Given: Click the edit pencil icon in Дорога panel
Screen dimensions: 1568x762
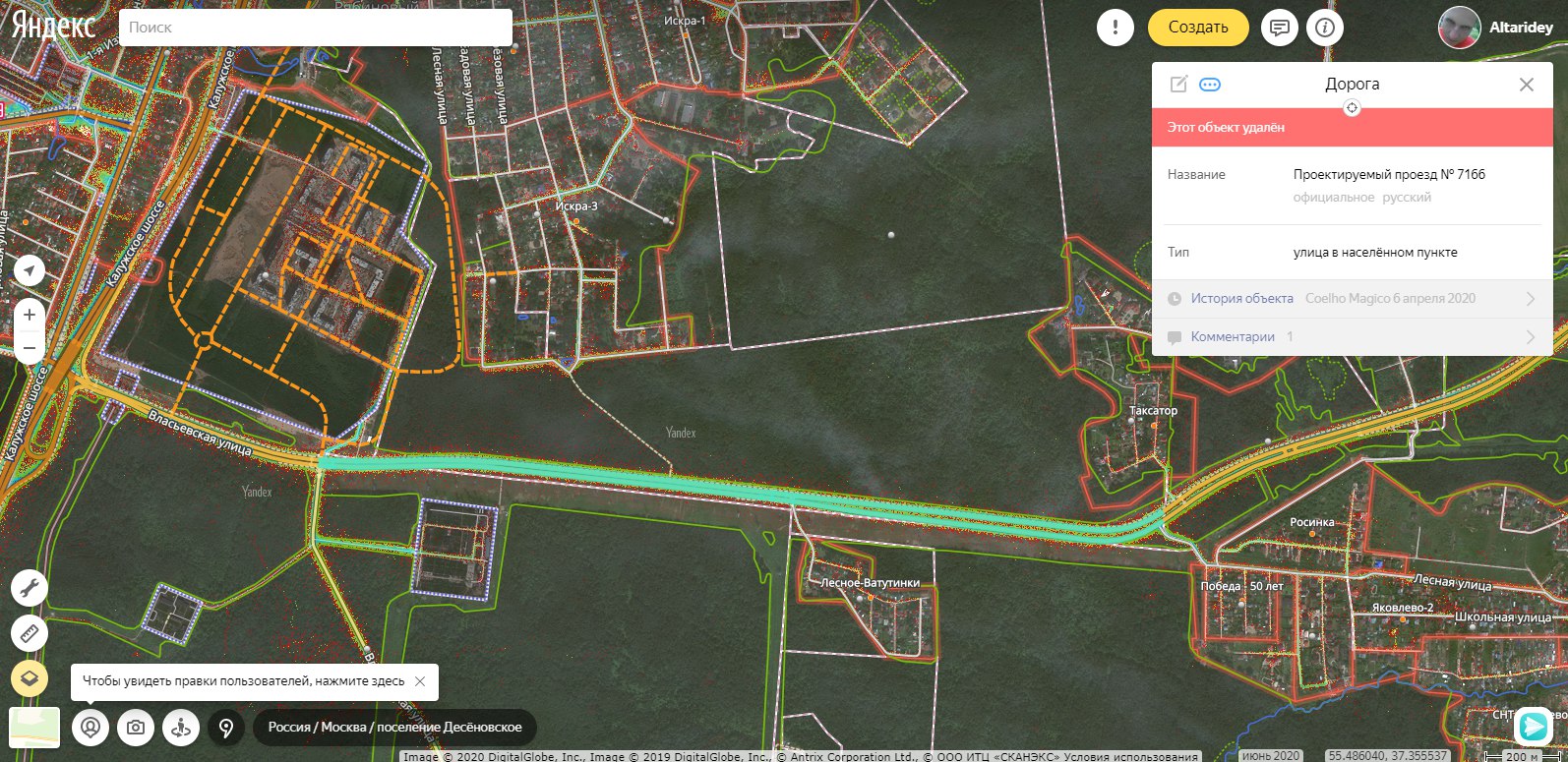Looking at the screenshot, I should [x=1178, y=85].
